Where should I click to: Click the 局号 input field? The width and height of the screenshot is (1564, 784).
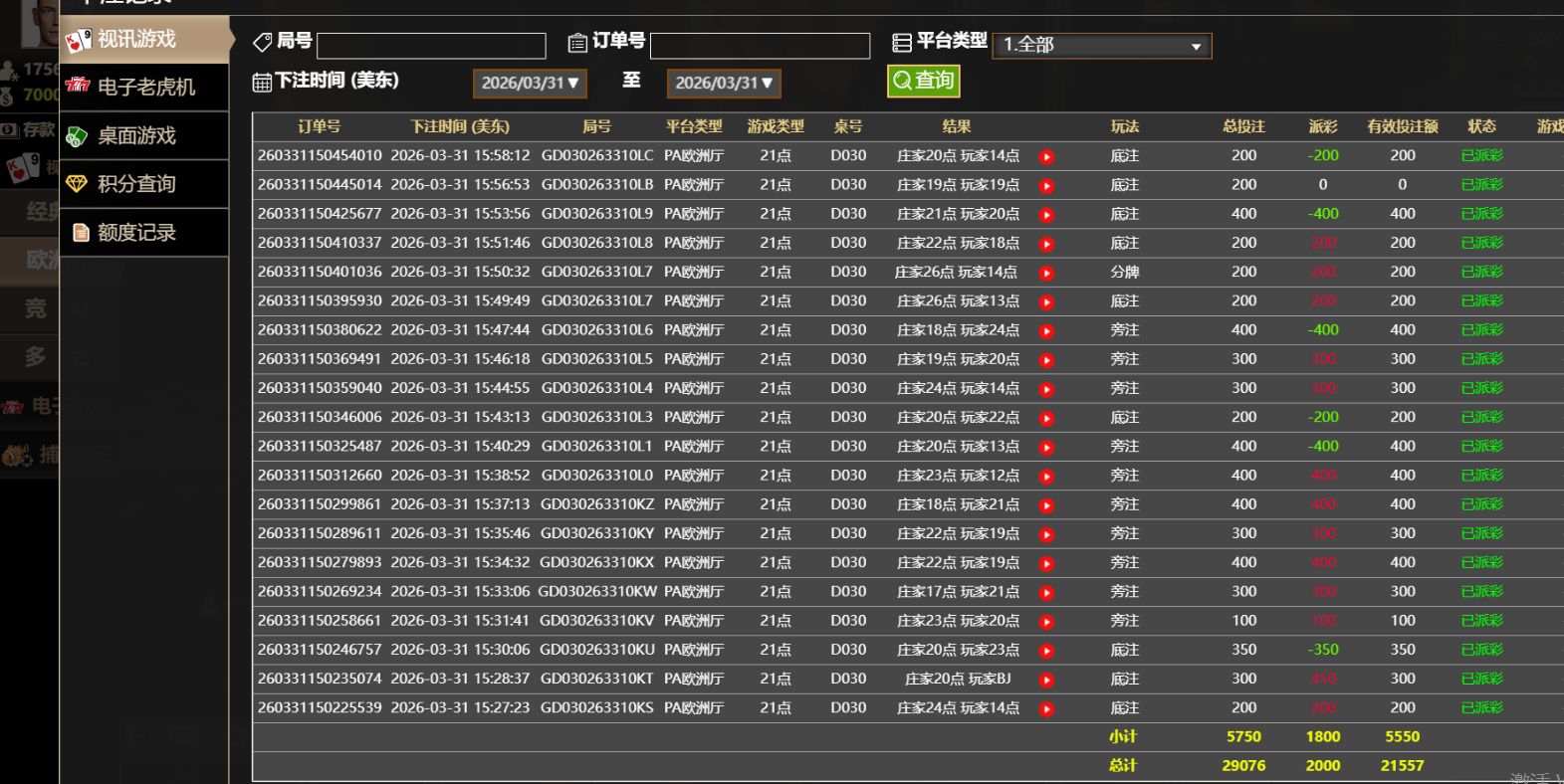[x=431, y=46]
